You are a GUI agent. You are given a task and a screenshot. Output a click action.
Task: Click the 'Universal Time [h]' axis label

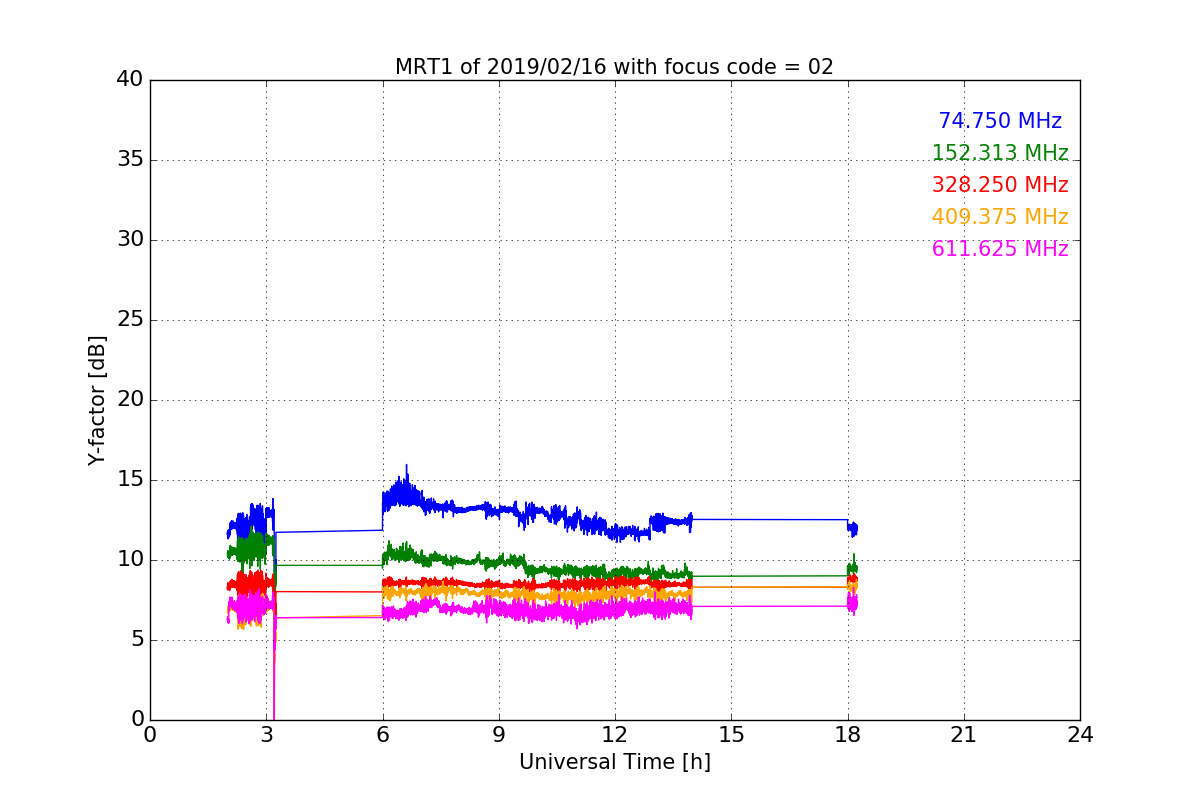614,762
